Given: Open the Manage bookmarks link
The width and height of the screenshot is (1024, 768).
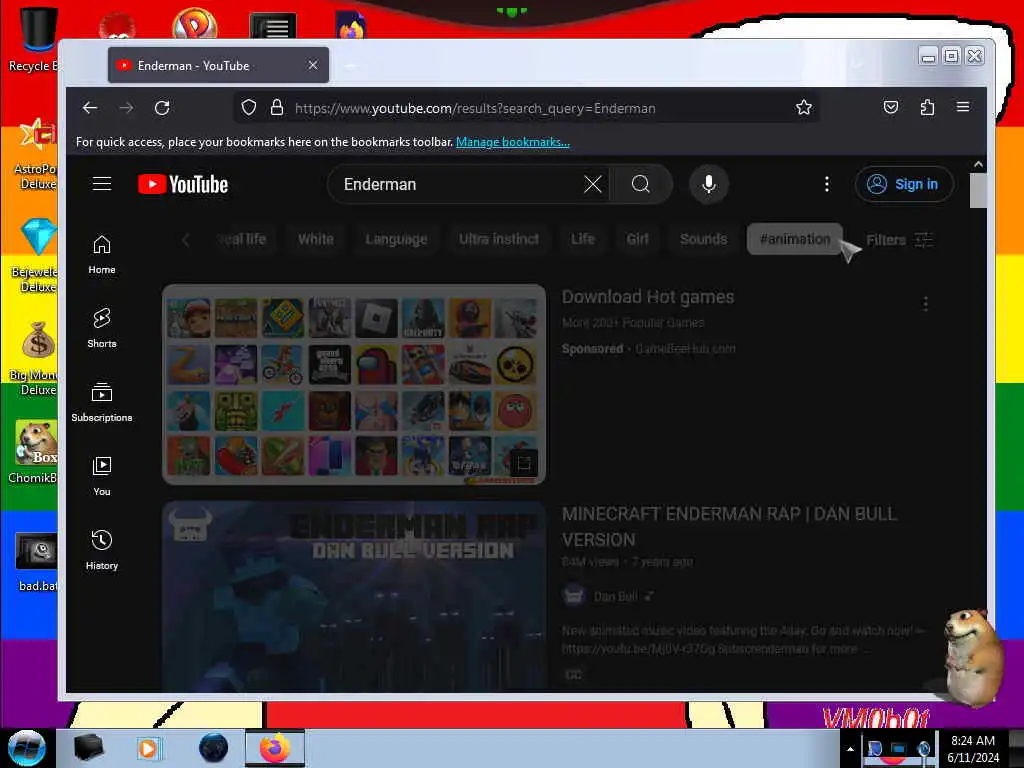Looking at the screenshot, I should click(513, 142).
